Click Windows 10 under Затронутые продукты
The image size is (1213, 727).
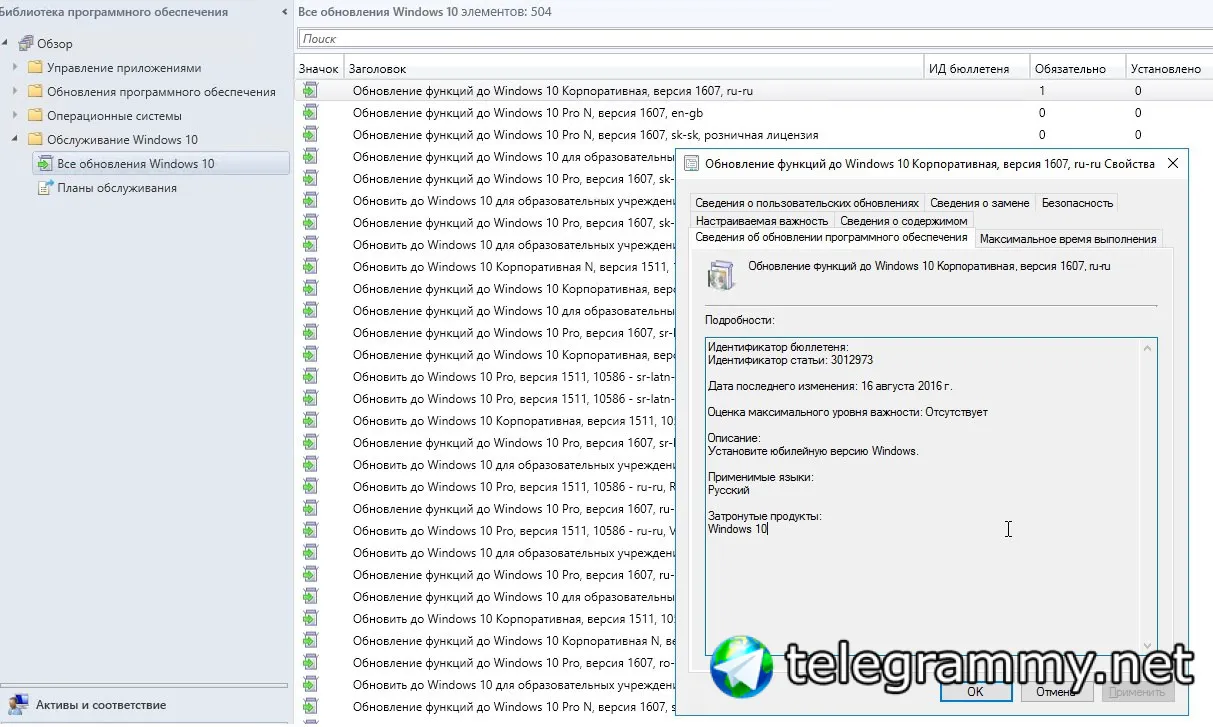pyautogui.click(x=738, y=529)
